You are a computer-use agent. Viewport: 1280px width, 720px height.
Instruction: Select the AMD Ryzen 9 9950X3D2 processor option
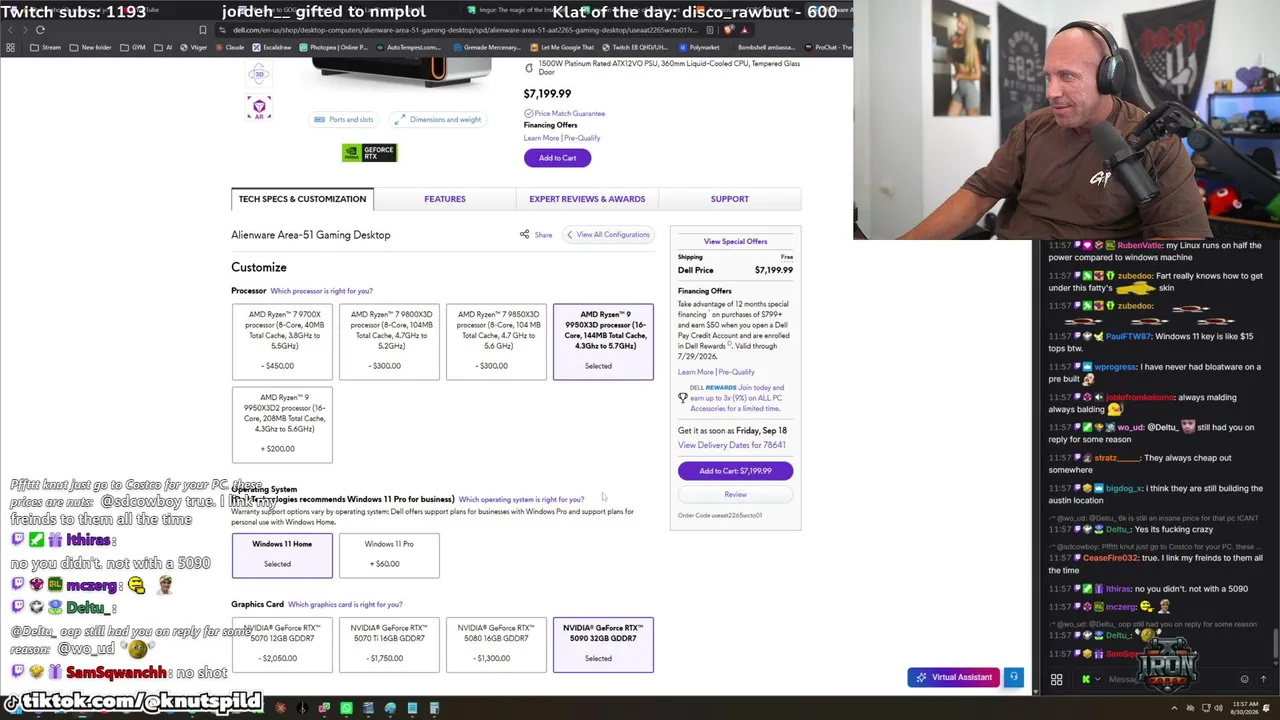click(x=282, y=424)
